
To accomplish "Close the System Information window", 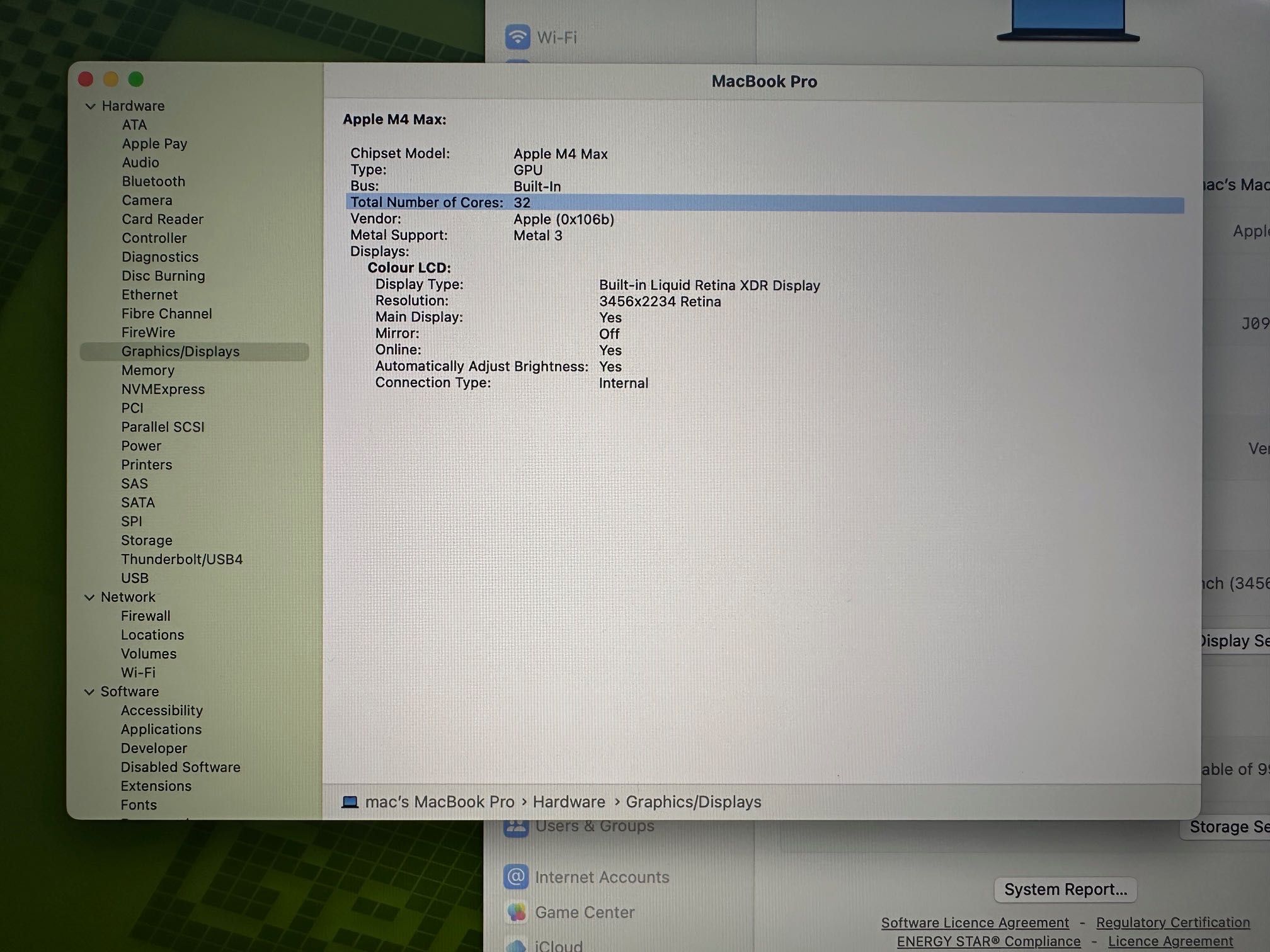I will coord(86,79).
